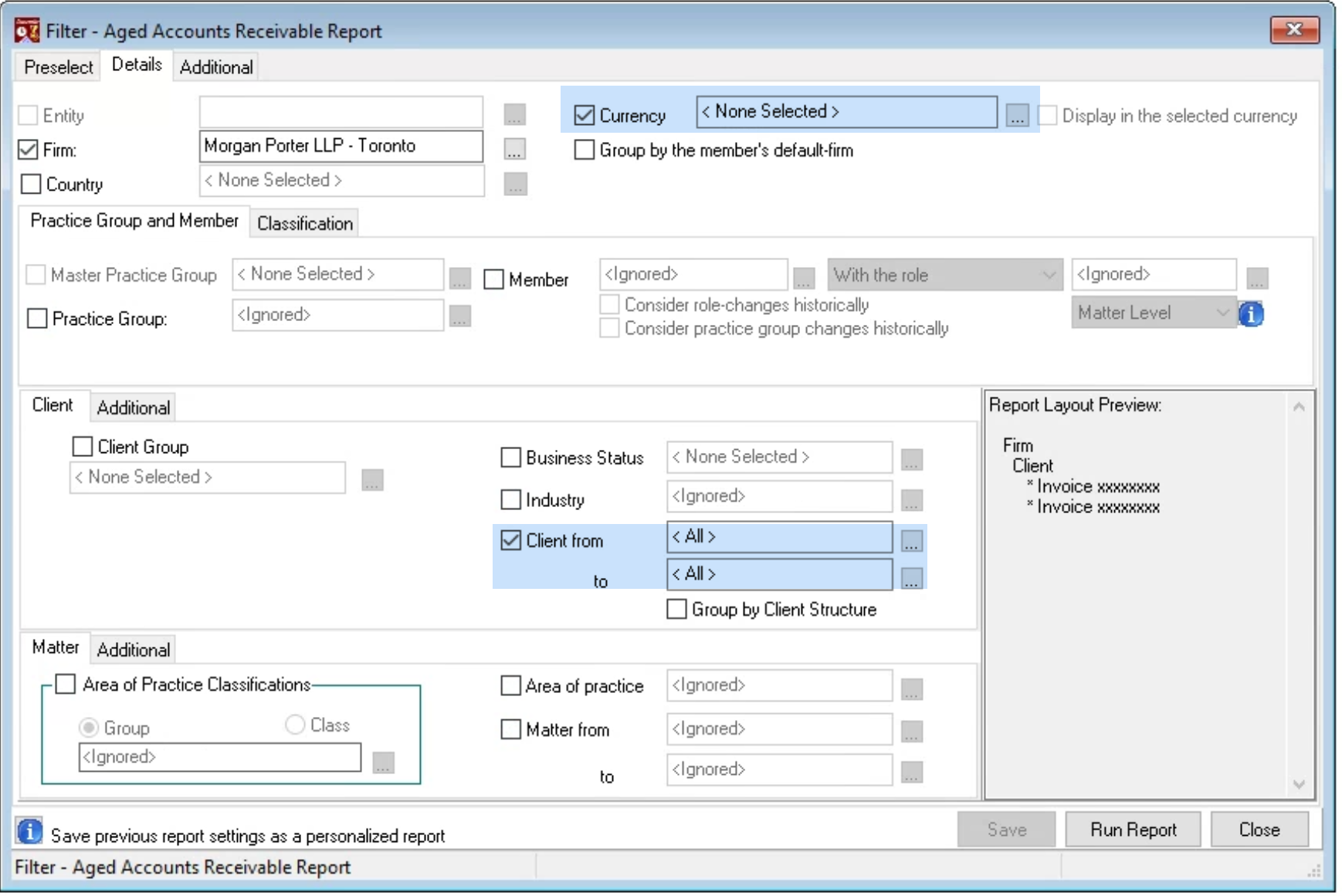Click the Currency field showing None Selected
The width and height of the screenshot is (1342, 896).
click(x=847, y=112)
